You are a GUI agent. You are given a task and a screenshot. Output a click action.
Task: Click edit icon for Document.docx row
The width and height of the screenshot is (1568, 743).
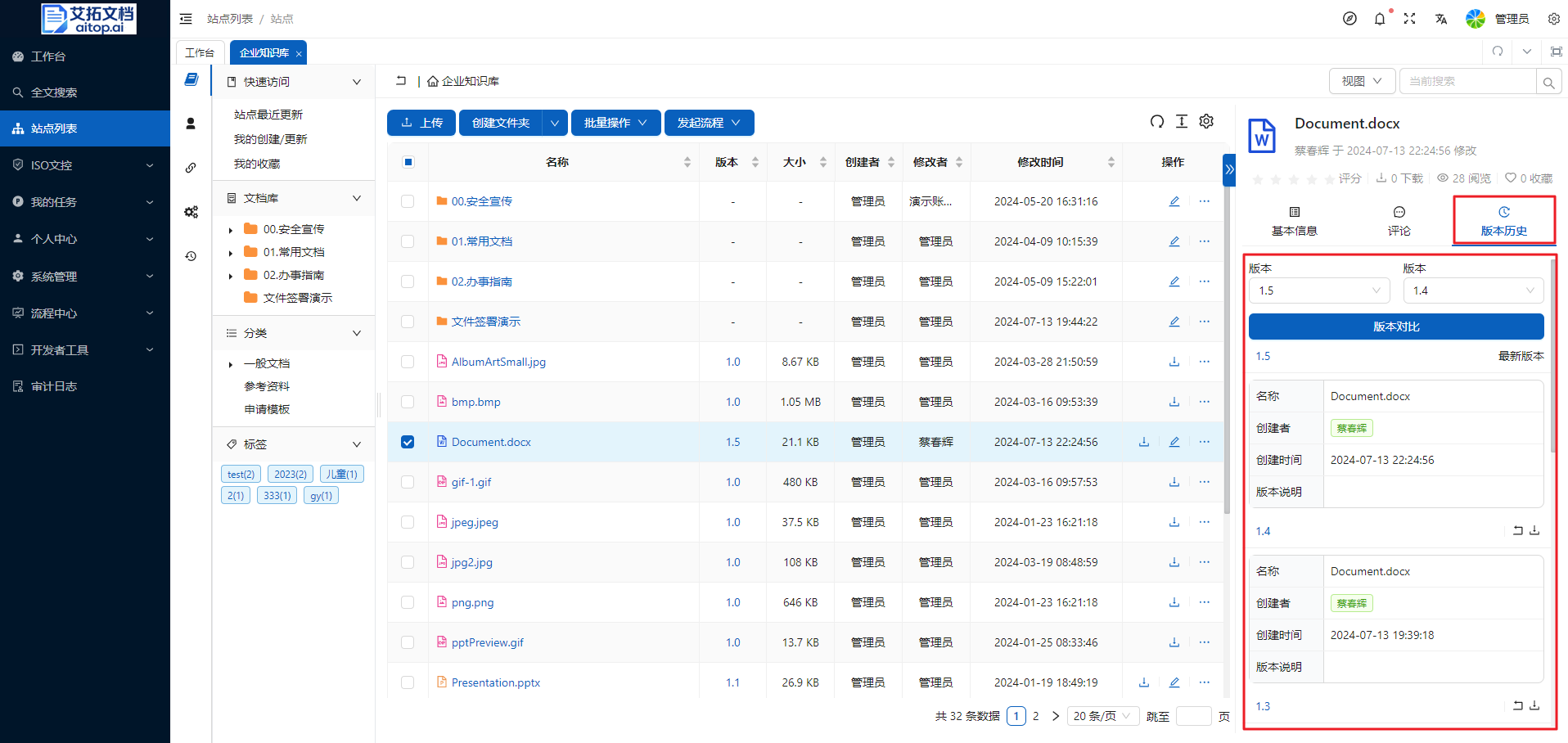click(1174, 442)
